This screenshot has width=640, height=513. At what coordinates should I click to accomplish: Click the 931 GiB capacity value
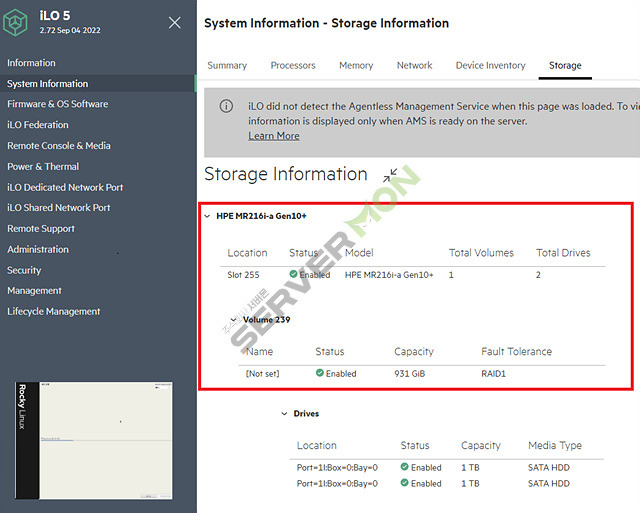click(x=409, y=373)
